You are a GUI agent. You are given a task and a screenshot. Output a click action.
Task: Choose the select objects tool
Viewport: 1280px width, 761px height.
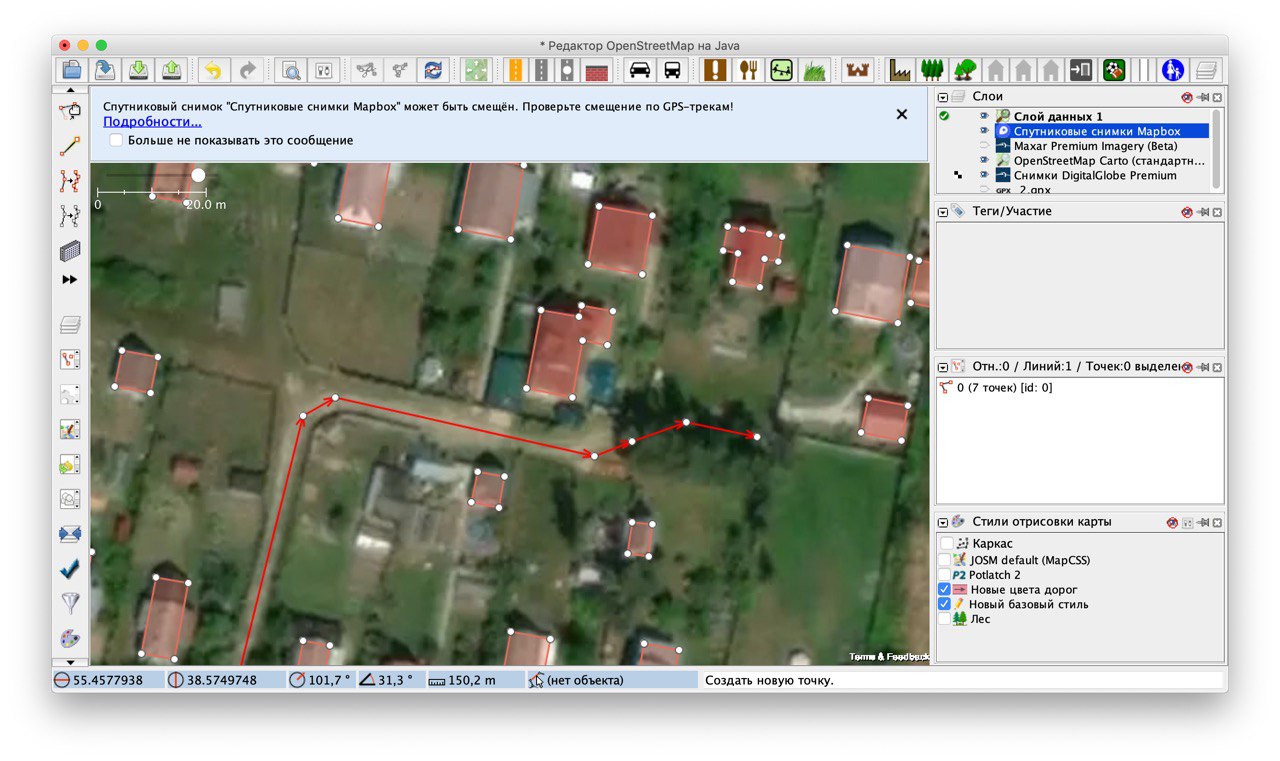(x=70, y=111)
